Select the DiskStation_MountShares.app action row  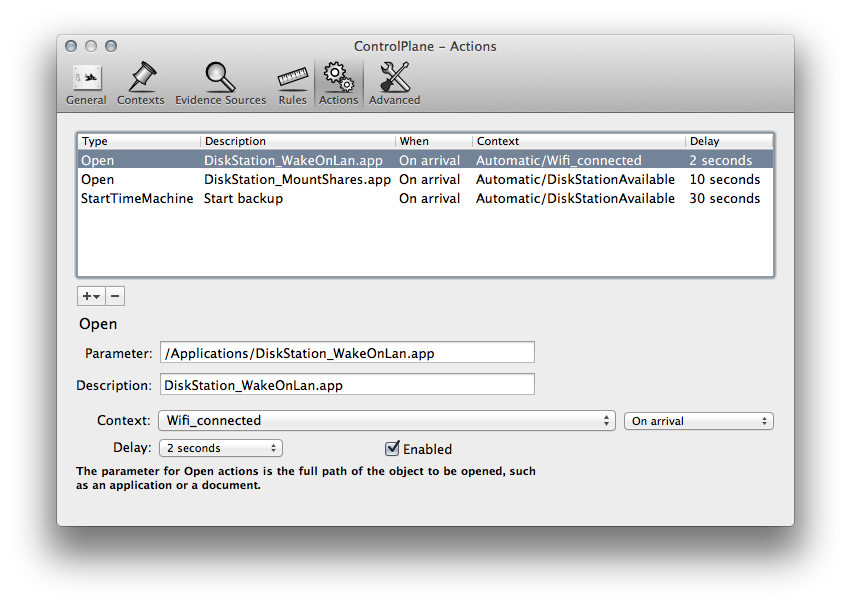[x=426, y=179]
